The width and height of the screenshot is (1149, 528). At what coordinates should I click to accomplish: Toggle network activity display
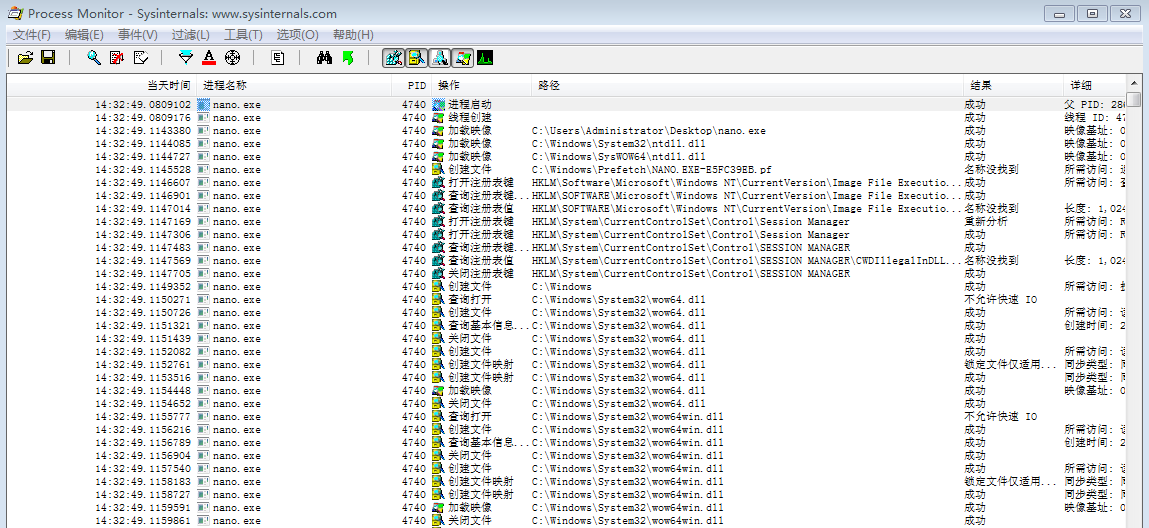[x=440, y=58]
